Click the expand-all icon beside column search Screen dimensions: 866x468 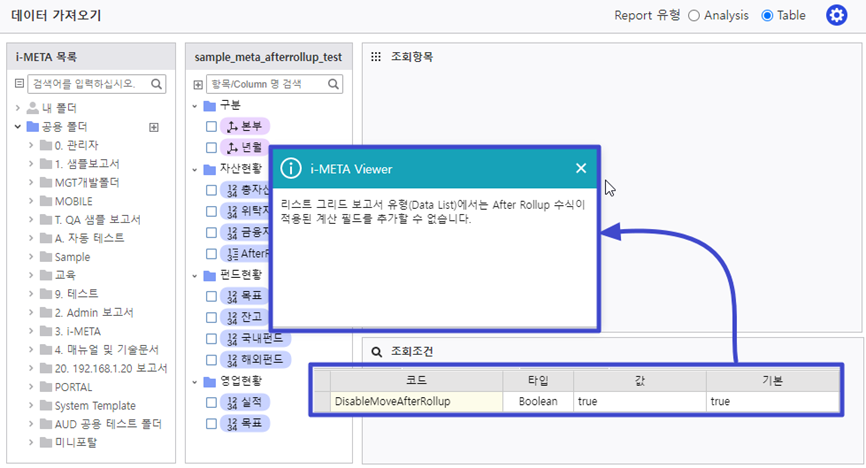point(198,84)
